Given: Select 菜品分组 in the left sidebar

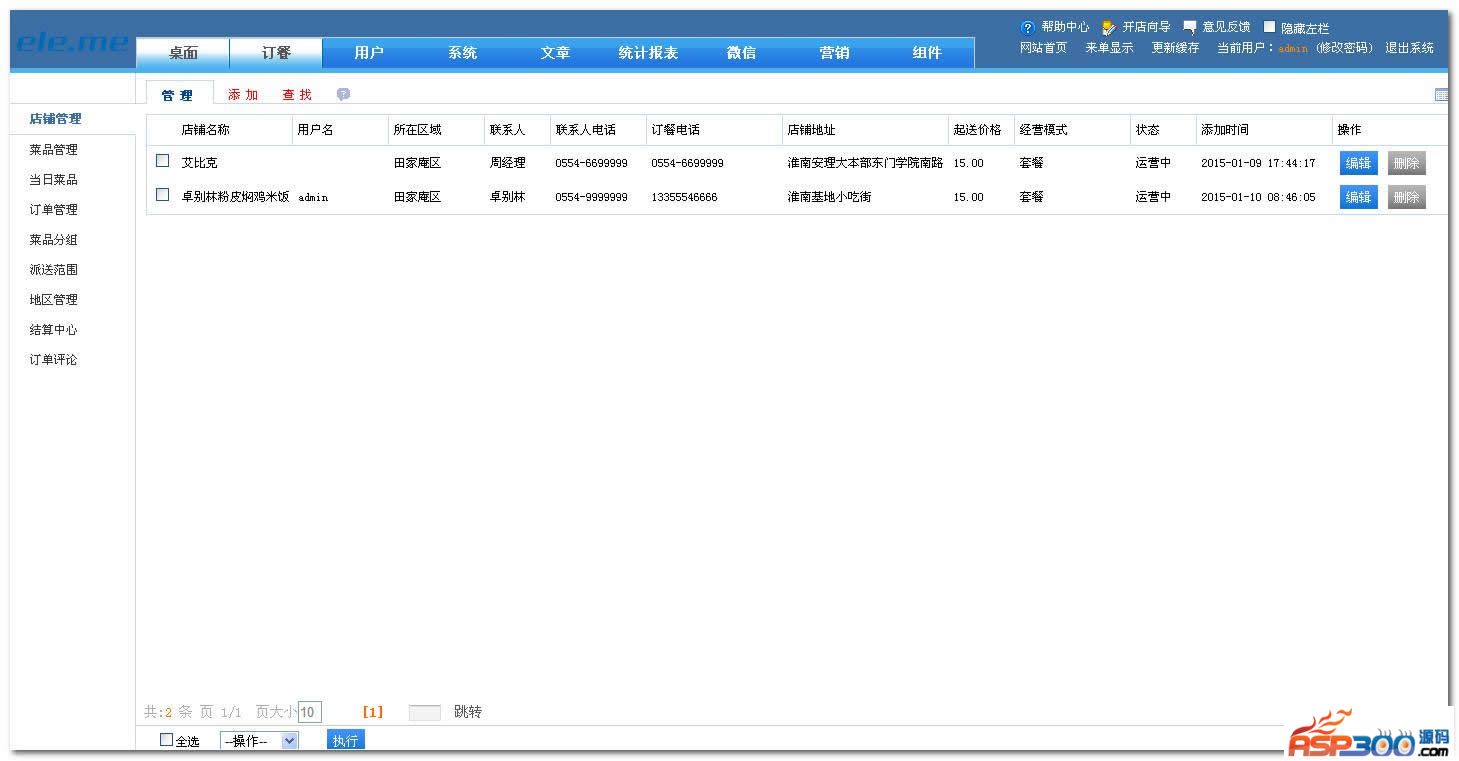Looking at the screenshot, I should (53, 240).
